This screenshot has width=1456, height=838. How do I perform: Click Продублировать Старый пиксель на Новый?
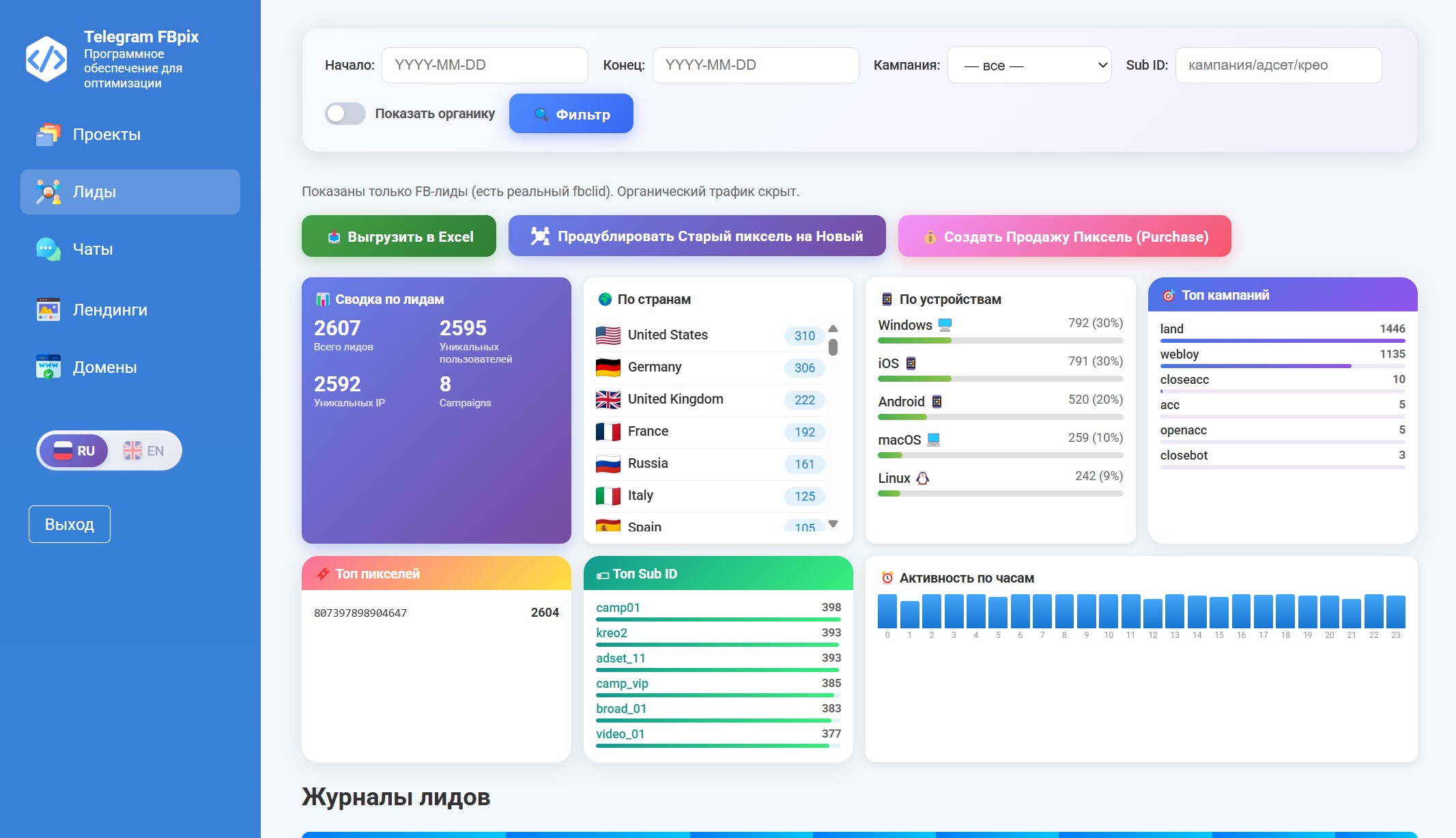point(697,236)
